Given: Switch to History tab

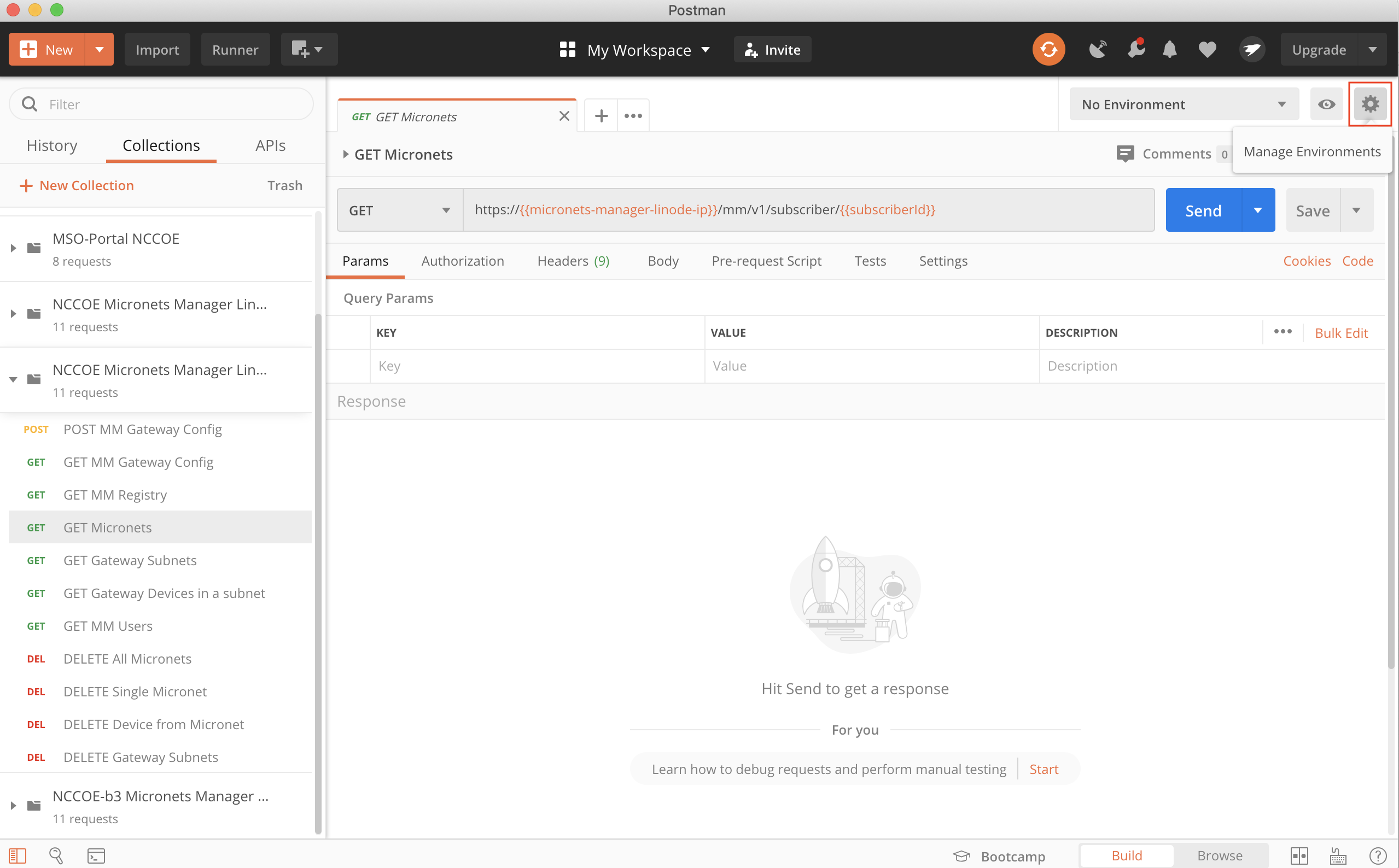Looking at the screenshot, I should [52, 145].
